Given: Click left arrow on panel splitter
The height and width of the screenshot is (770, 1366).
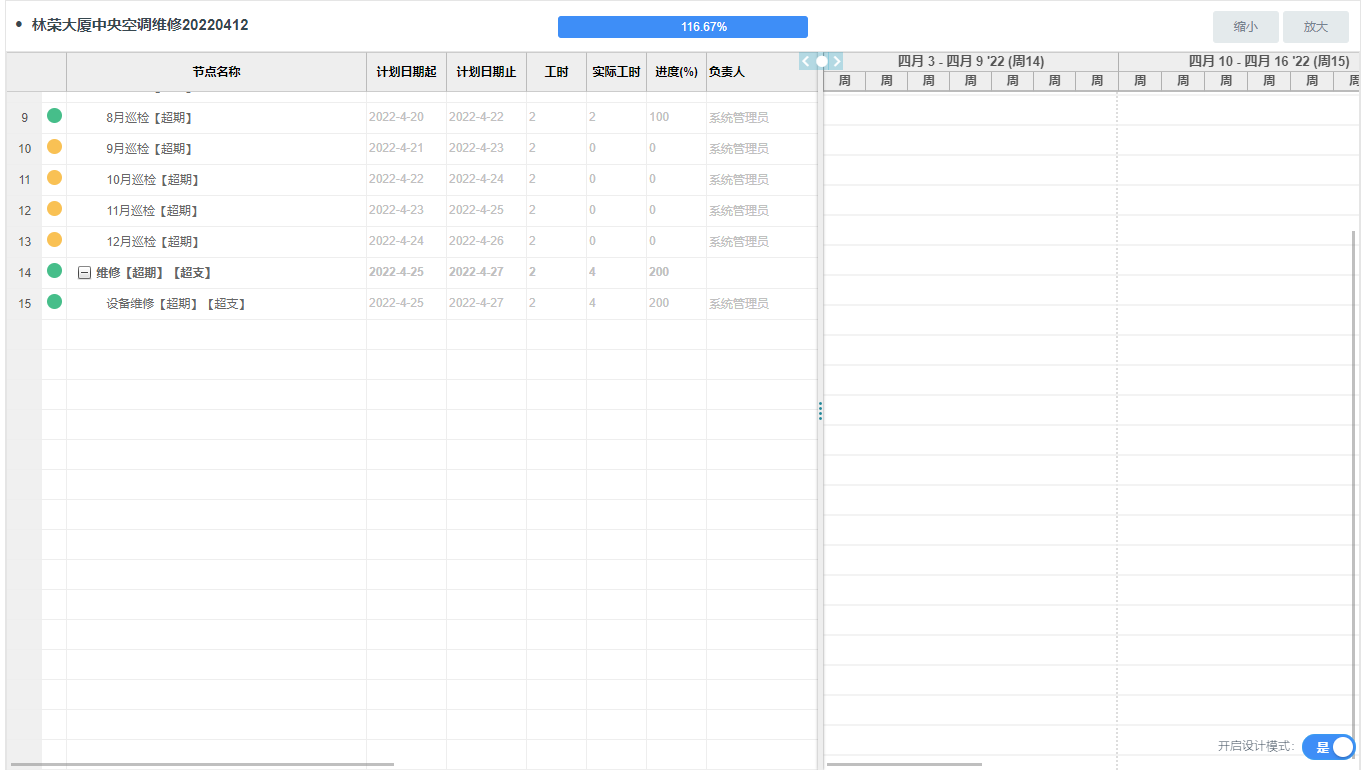Looking at the screenshot, I should (806, 61).
